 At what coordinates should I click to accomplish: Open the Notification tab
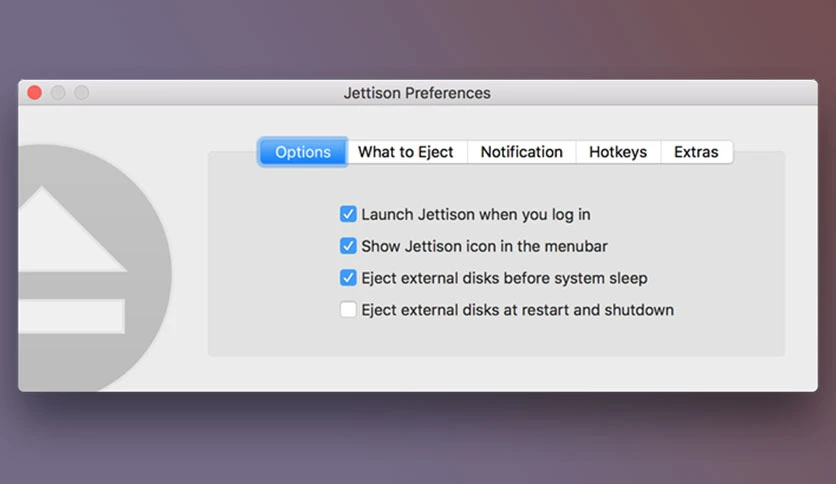tap(521, 152)
